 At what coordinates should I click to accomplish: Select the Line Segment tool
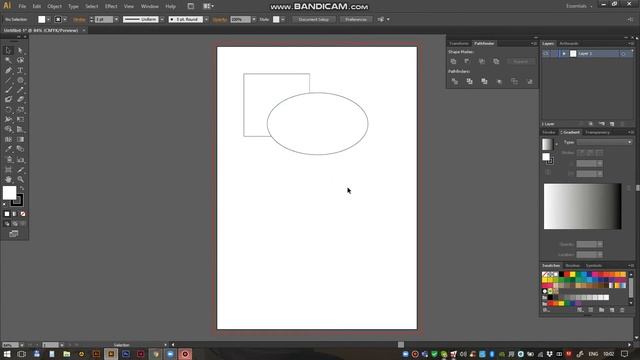pyautogui.click(x=8, y=80)
